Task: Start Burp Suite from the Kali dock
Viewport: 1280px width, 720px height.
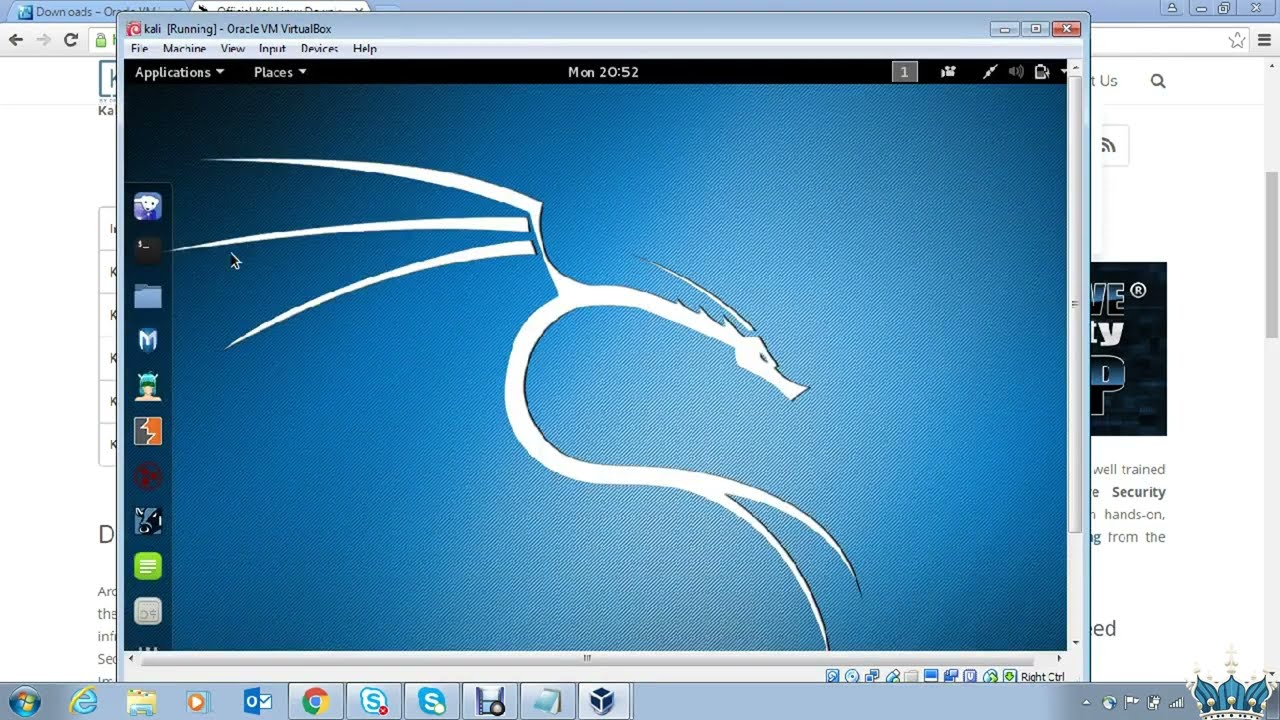Action: (x=148, y=431)
